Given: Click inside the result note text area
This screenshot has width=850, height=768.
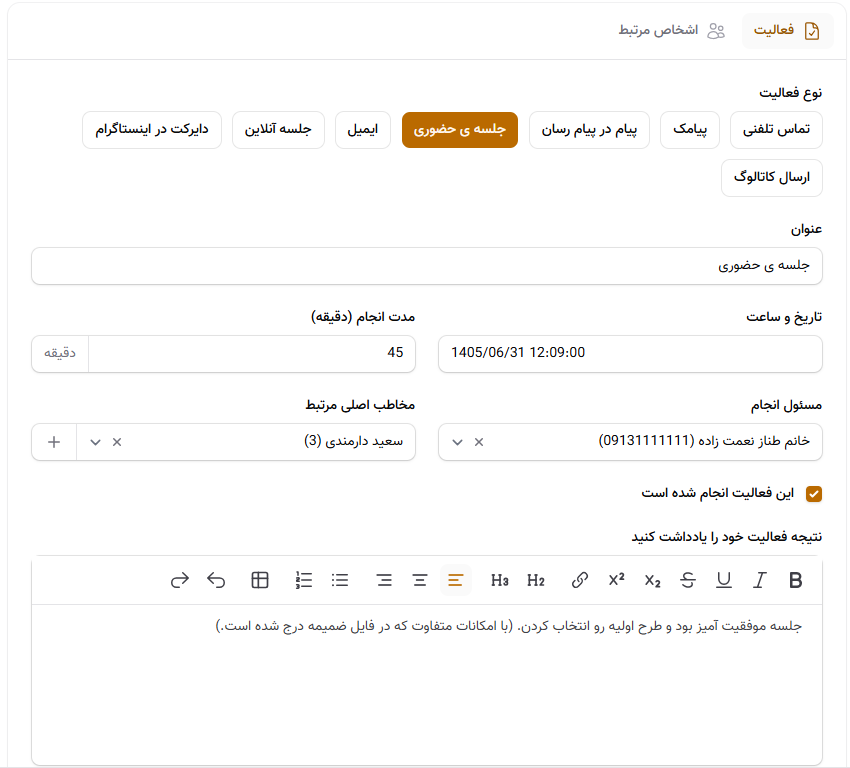Looking at the screenshot, I should tap(427, 685).
